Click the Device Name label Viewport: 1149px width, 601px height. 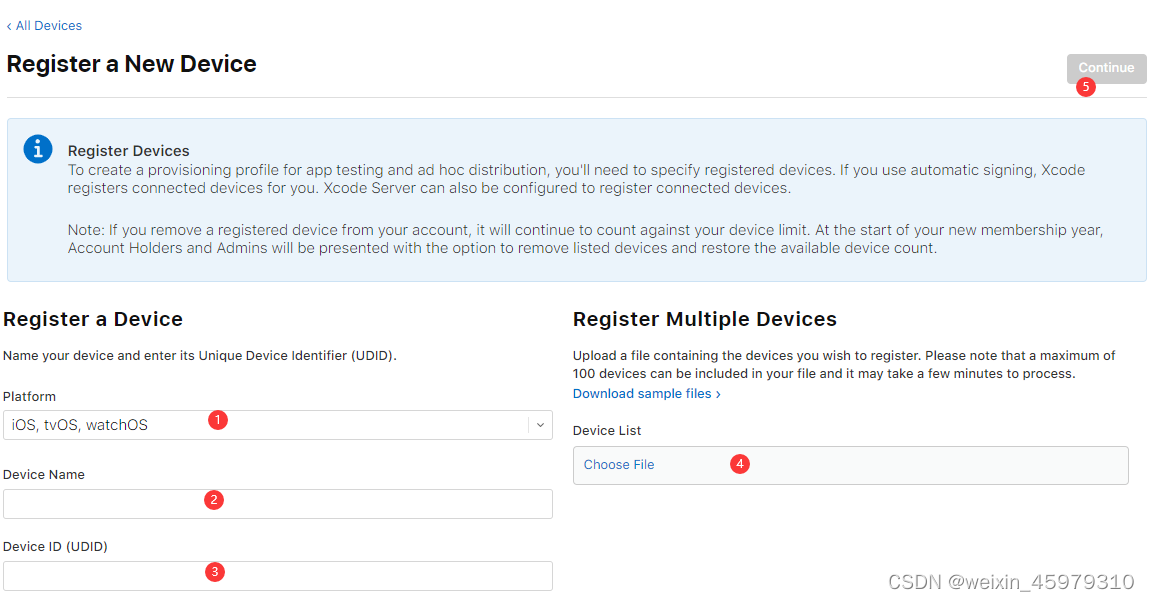click(44, 475)
